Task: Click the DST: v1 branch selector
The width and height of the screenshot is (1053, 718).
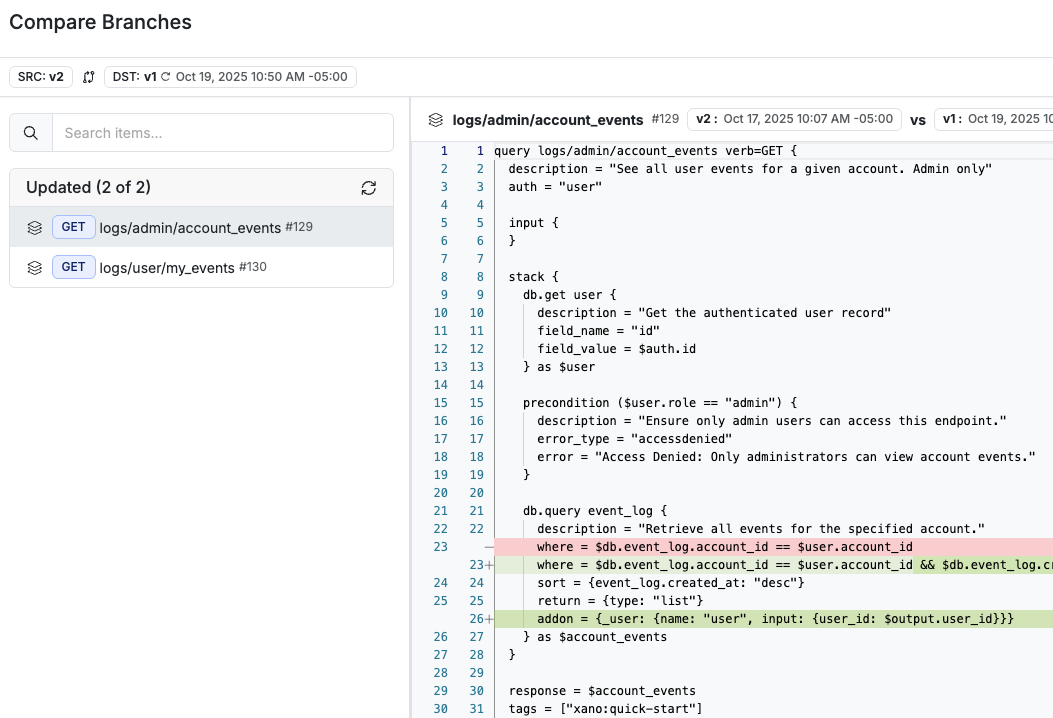Action: [230, 77]
